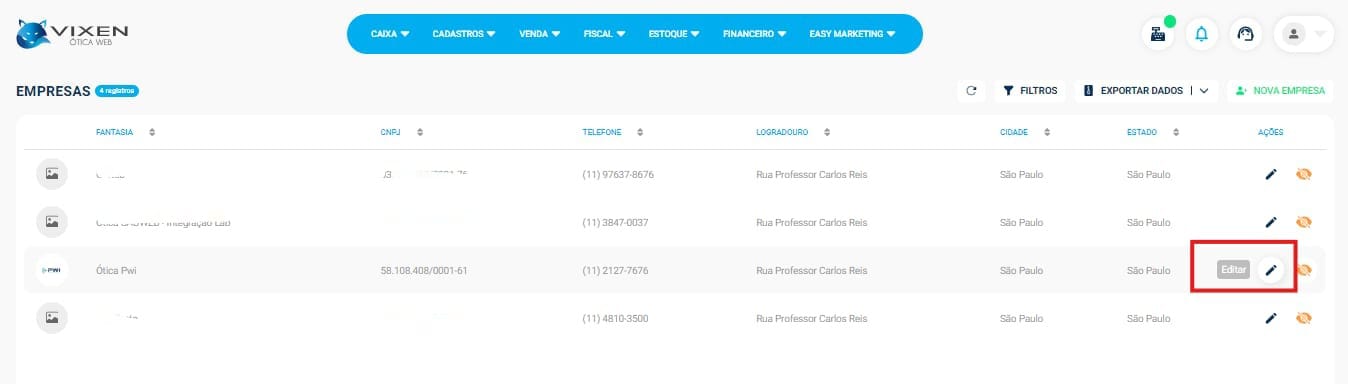This screenshot has width=1348, height=384.
Task: Click the refresh list icon
Action: (971, 90)
